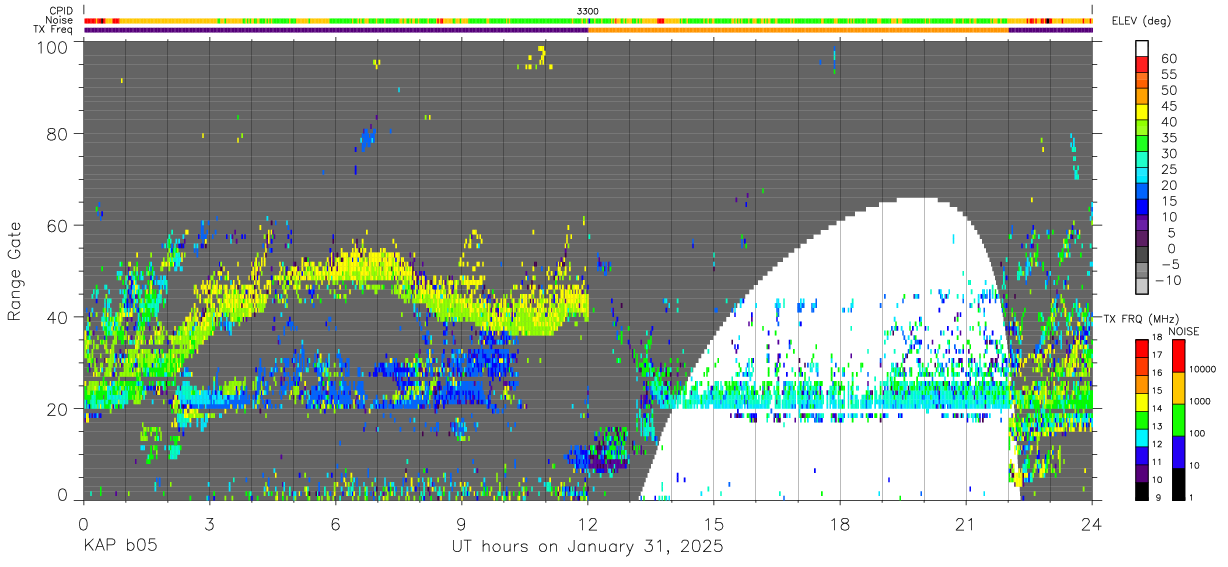1228x567 pixels.
Task: Click the '24' tick on UT hours axis
Action: (1092, 523)
